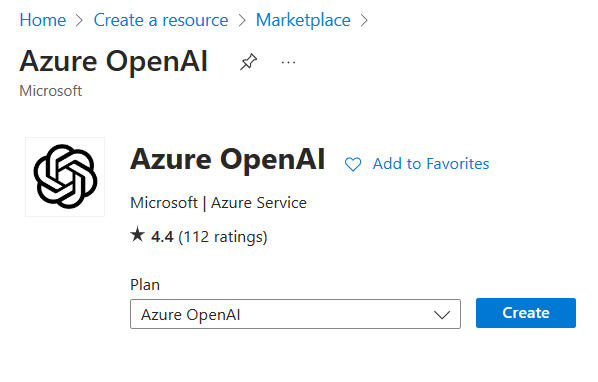The image size is (598, 382).
Task: Click the blue Create button
Action: 526,313
